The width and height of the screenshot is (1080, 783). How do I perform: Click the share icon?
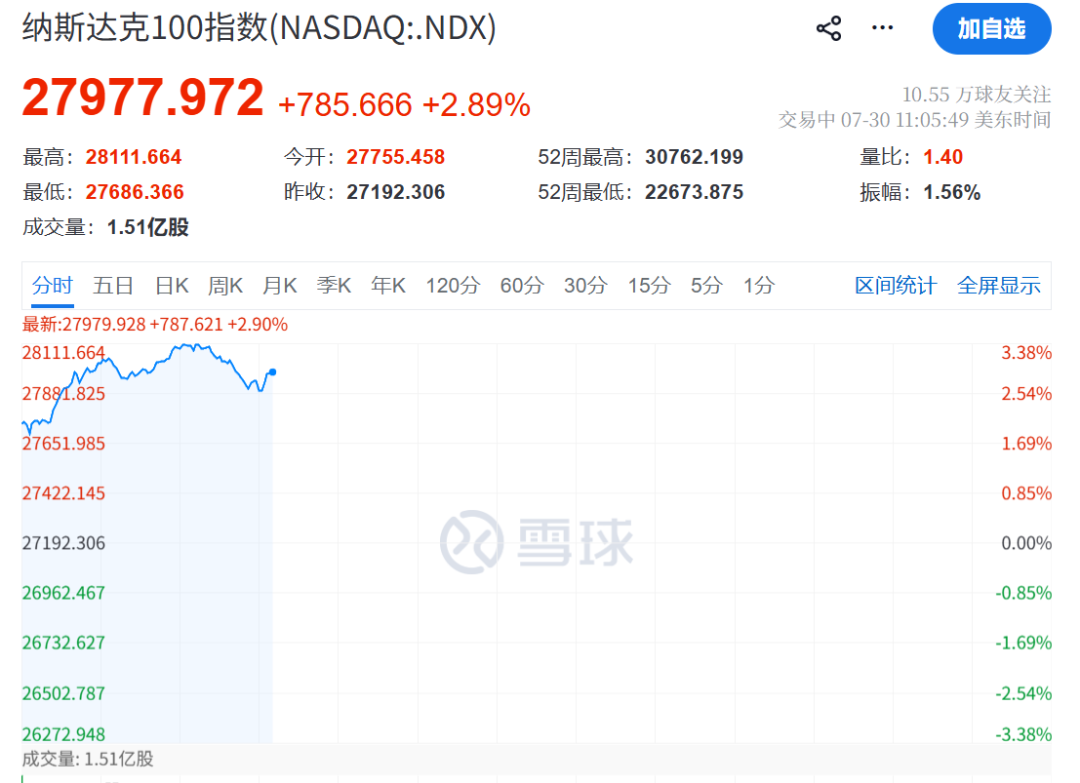pyautogui.click(x=829, y=28)
